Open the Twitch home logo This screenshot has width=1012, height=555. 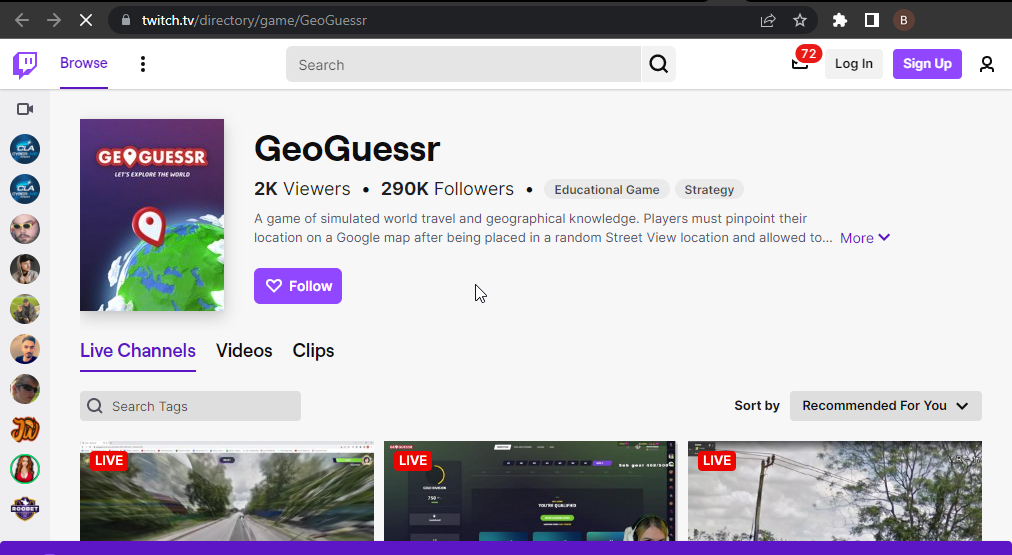[x=25, y=65]
